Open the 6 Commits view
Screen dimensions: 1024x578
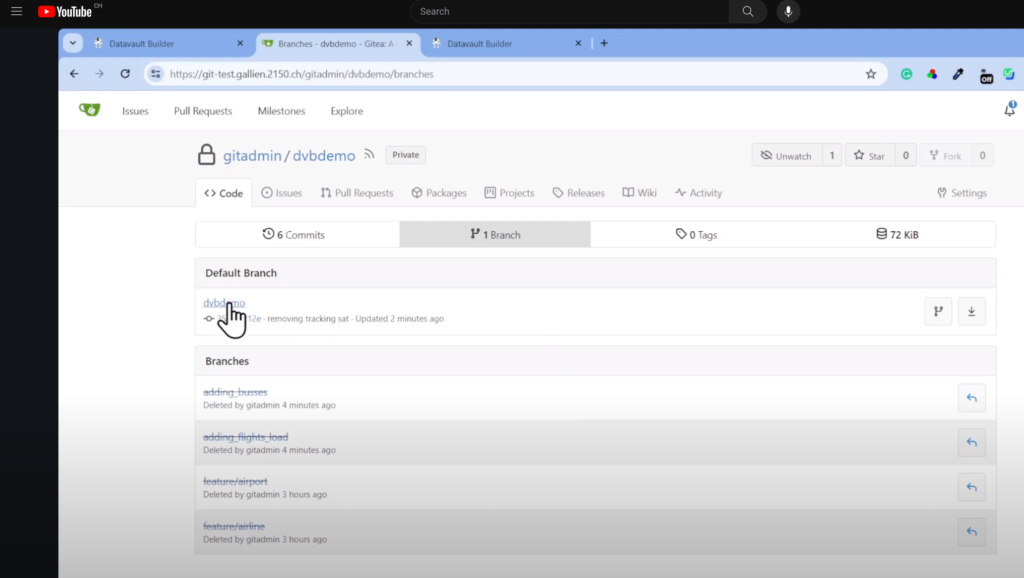294,234
